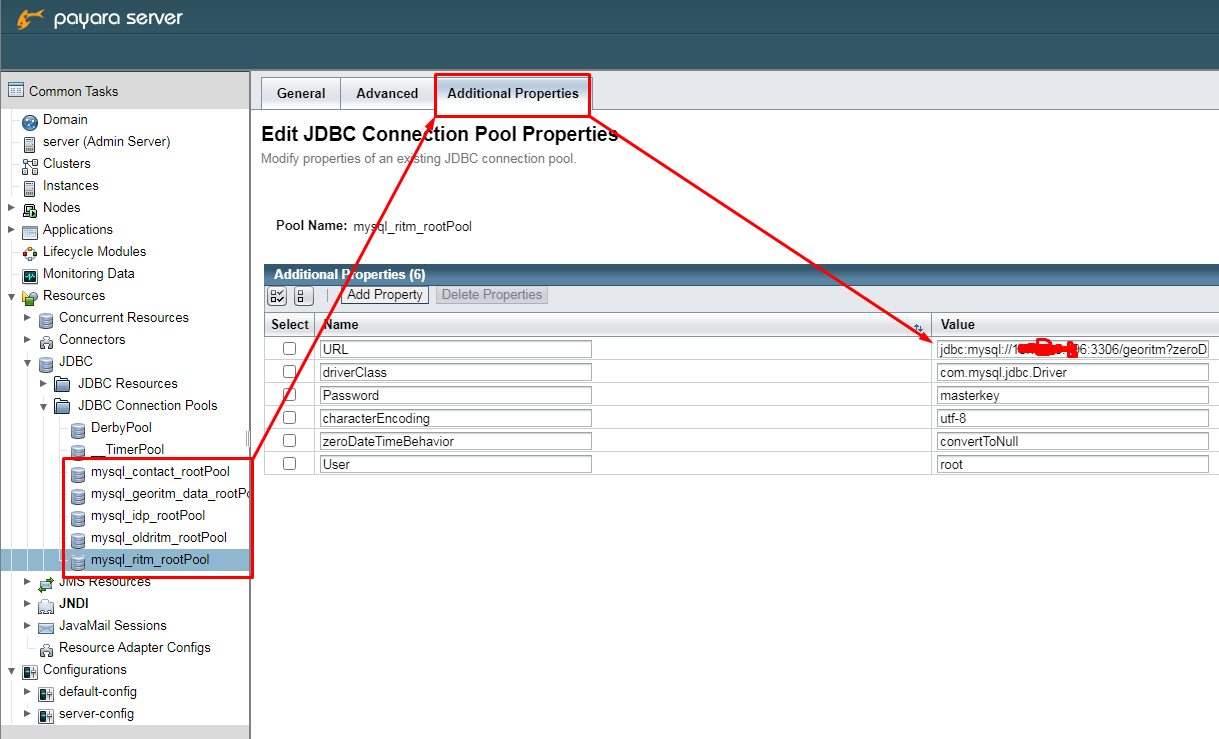Click the server-config icon
This screenshot has height=739, width=1219.
pyautogui.click(x=46, y=714)
